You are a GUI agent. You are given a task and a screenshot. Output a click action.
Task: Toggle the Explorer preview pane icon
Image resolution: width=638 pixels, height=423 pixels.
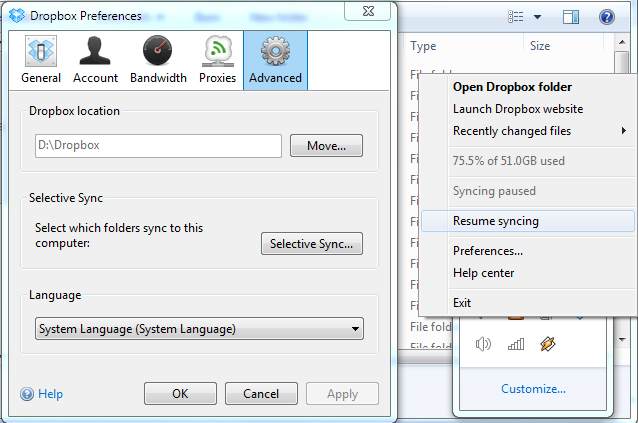point(571,17)
